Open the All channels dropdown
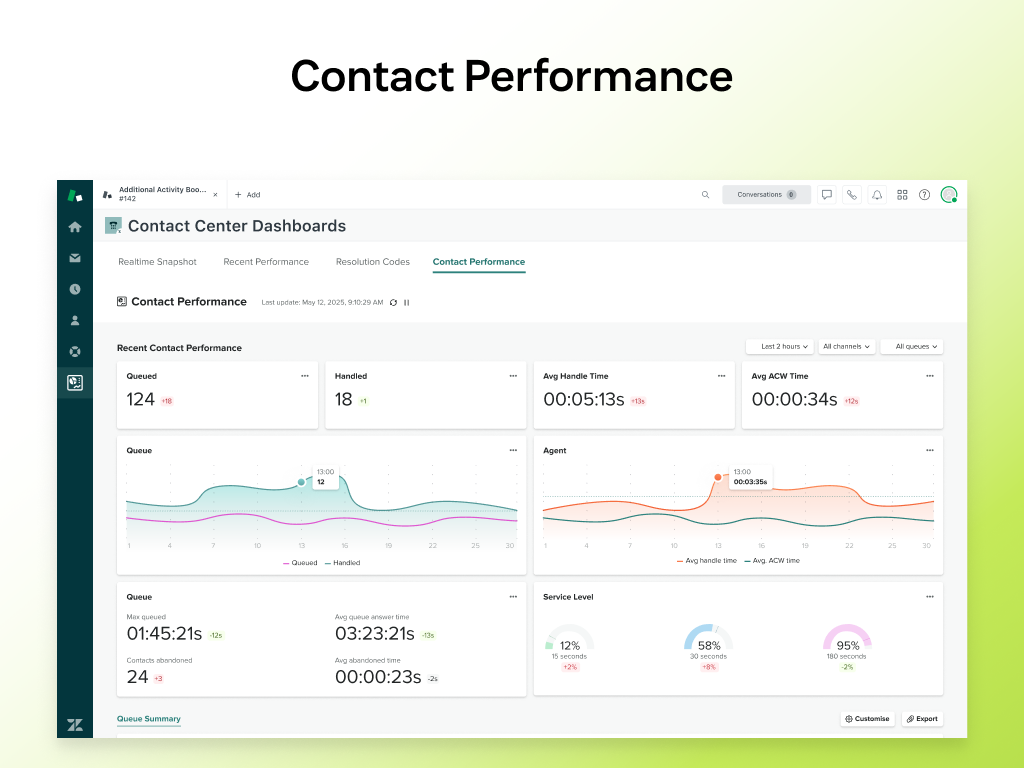Image resolution: width=1024 pixels, height=768 pixels. pyautogui.click(x=847, y=347)
